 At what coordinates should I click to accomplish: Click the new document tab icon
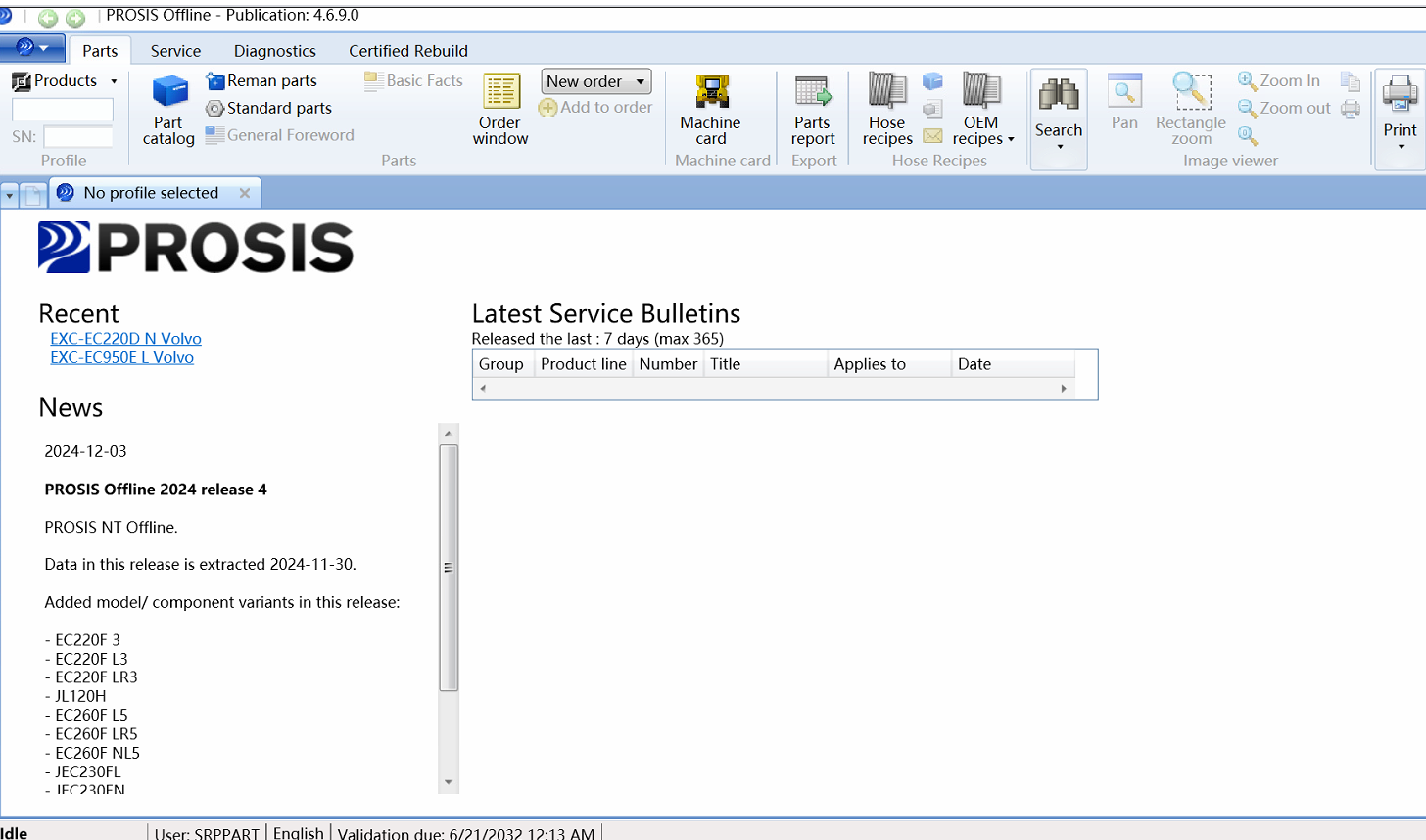(x=33, y=194)
